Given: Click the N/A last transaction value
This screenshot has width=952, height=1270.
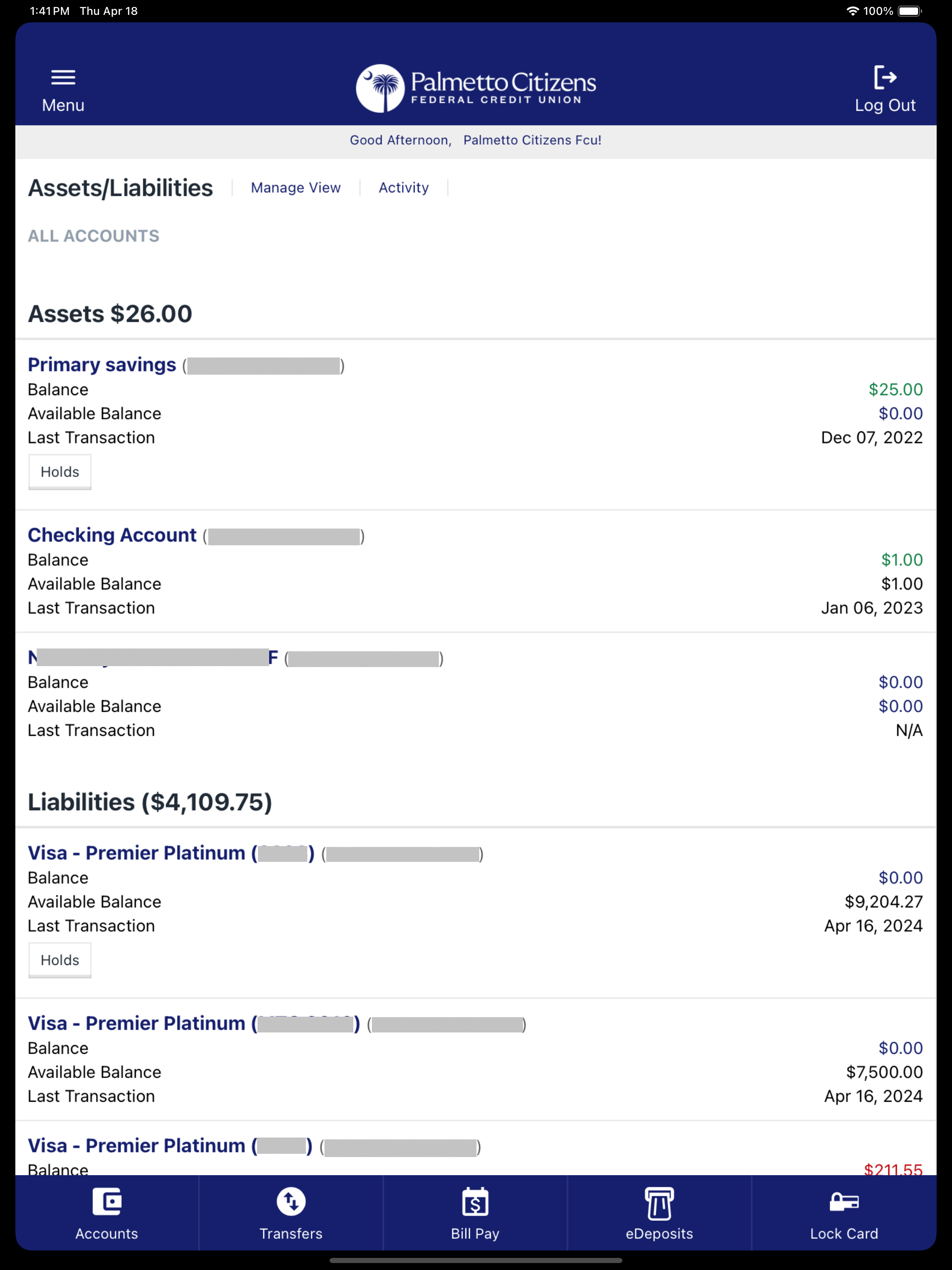Looking at the screenshot, I should 909,730.
